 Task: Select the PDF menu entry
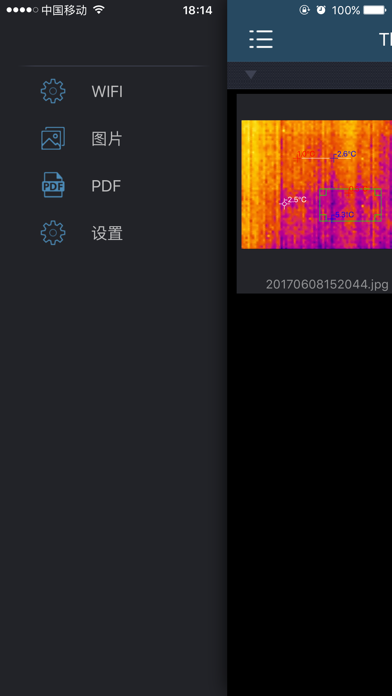106,186
